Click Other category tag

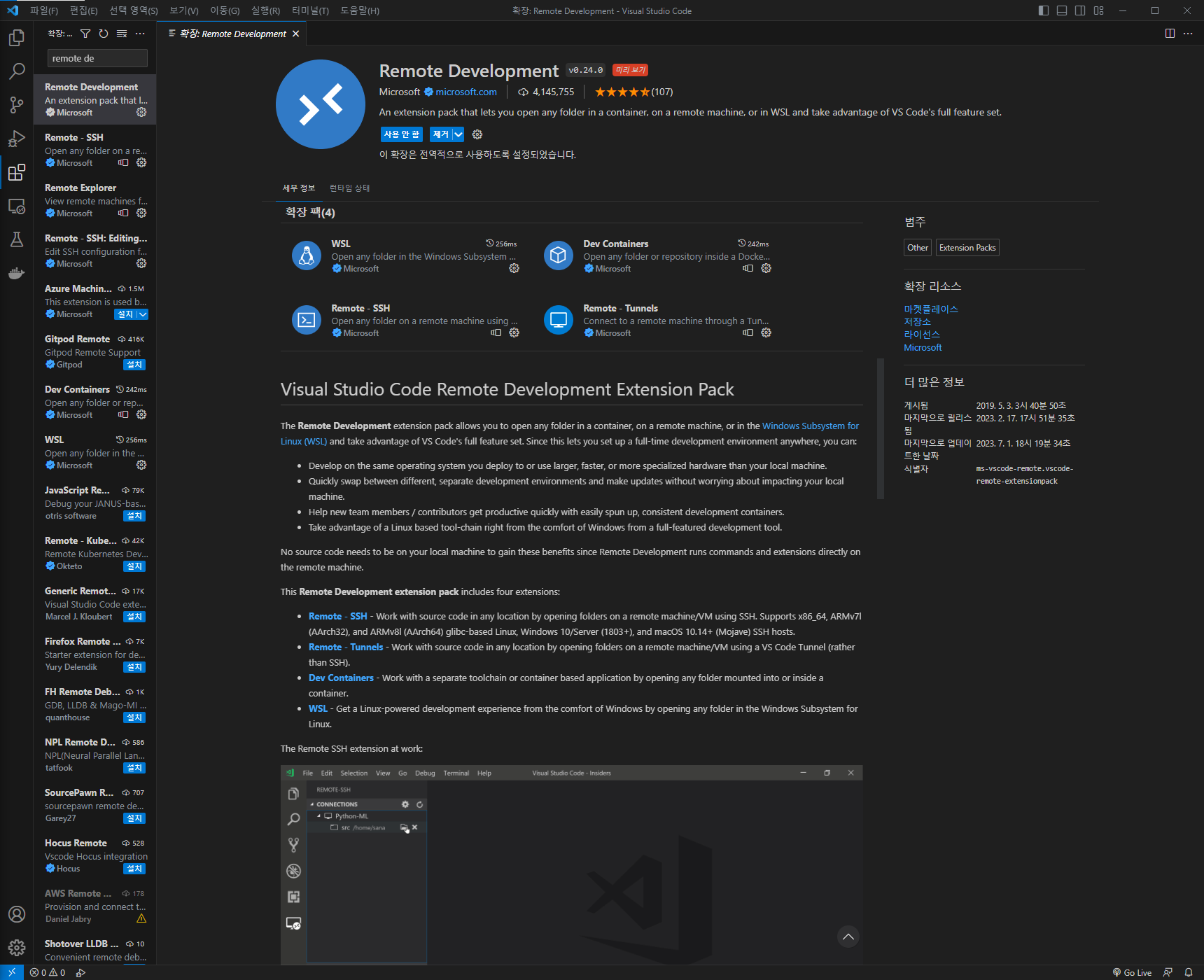pos(918,248)
